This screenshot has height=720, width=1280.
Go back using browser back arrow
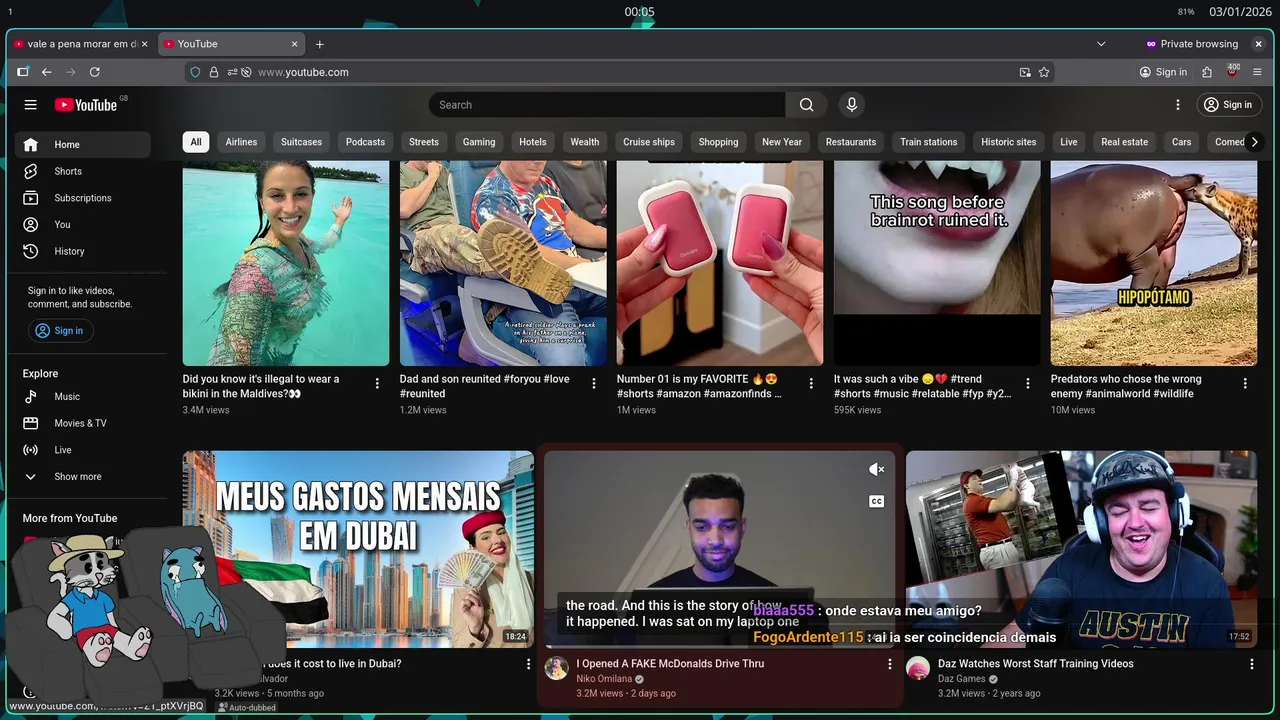click(x=46, y=72)
